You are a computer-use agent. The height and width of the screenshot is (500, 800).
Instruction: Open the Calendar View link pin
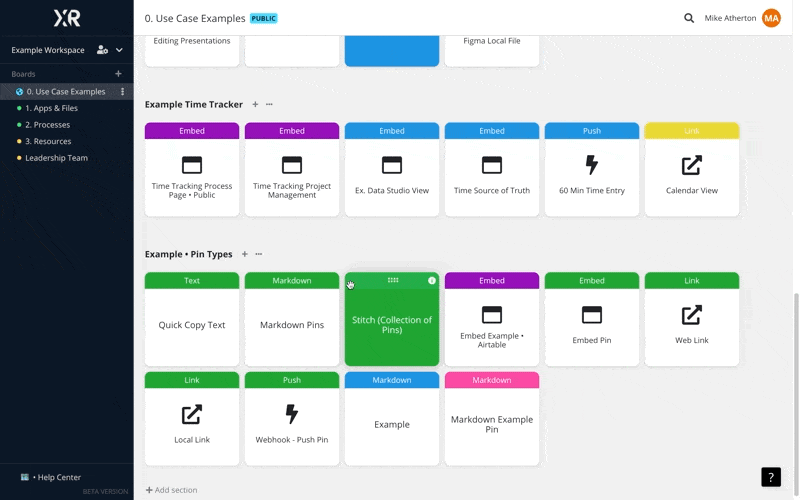(x=692, y=169)
